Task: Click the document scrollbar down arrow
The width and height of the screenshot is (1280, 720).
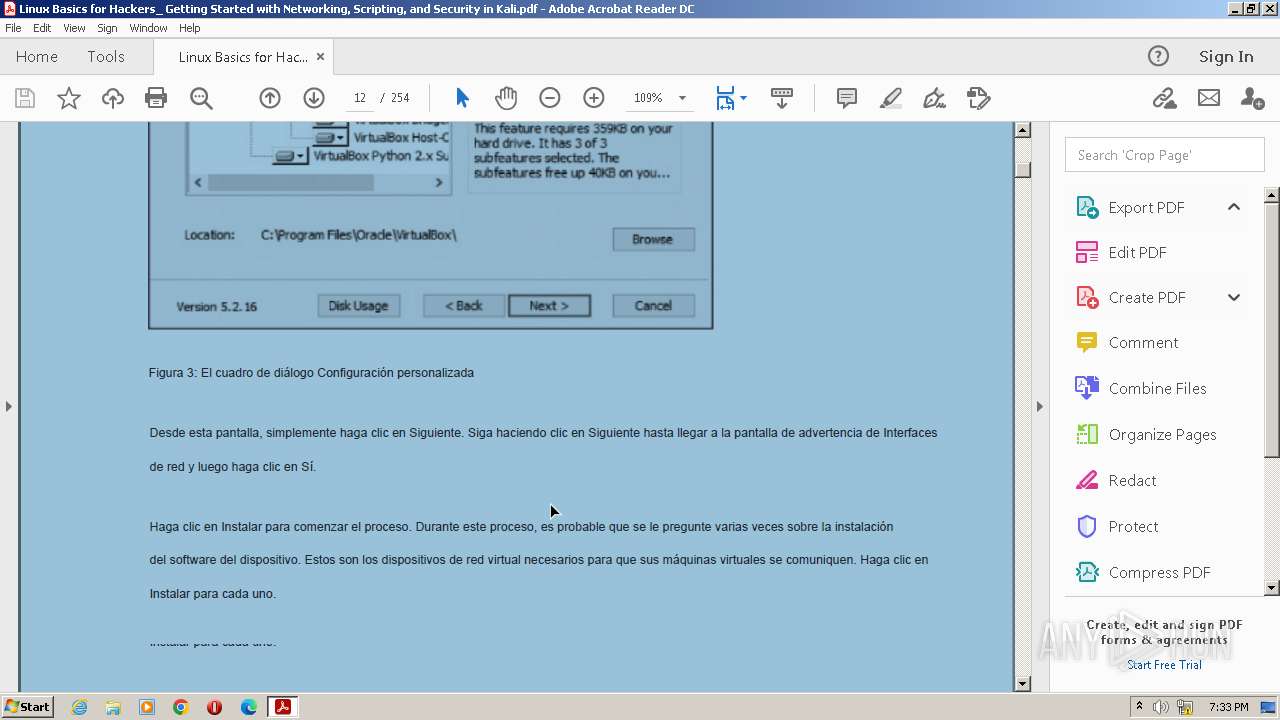Action: point(1022,684)
